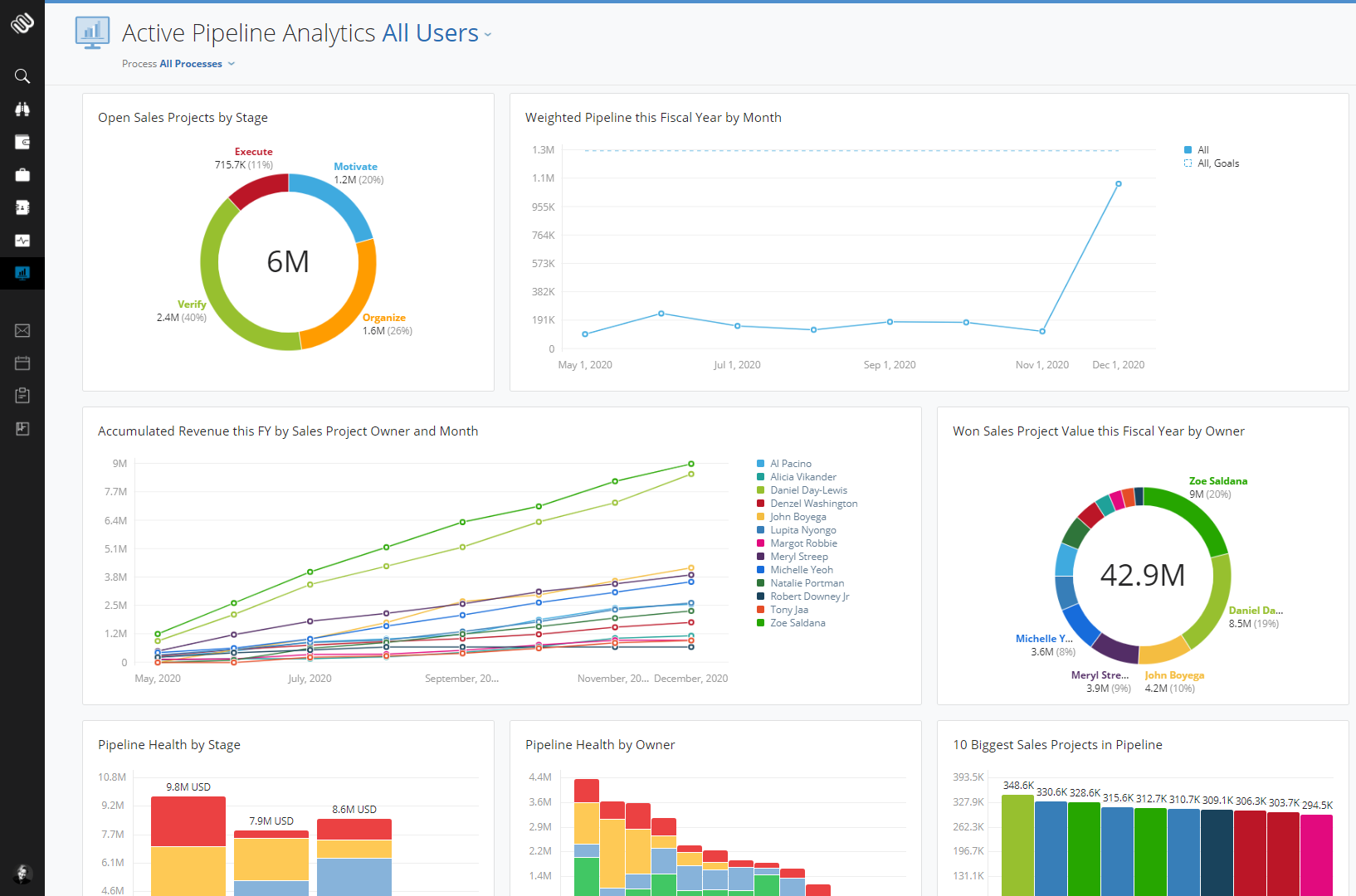Expand the app logo menu at top of sidebar
The height and width of the screenshot is (896, 1356).
click(22, 24)
